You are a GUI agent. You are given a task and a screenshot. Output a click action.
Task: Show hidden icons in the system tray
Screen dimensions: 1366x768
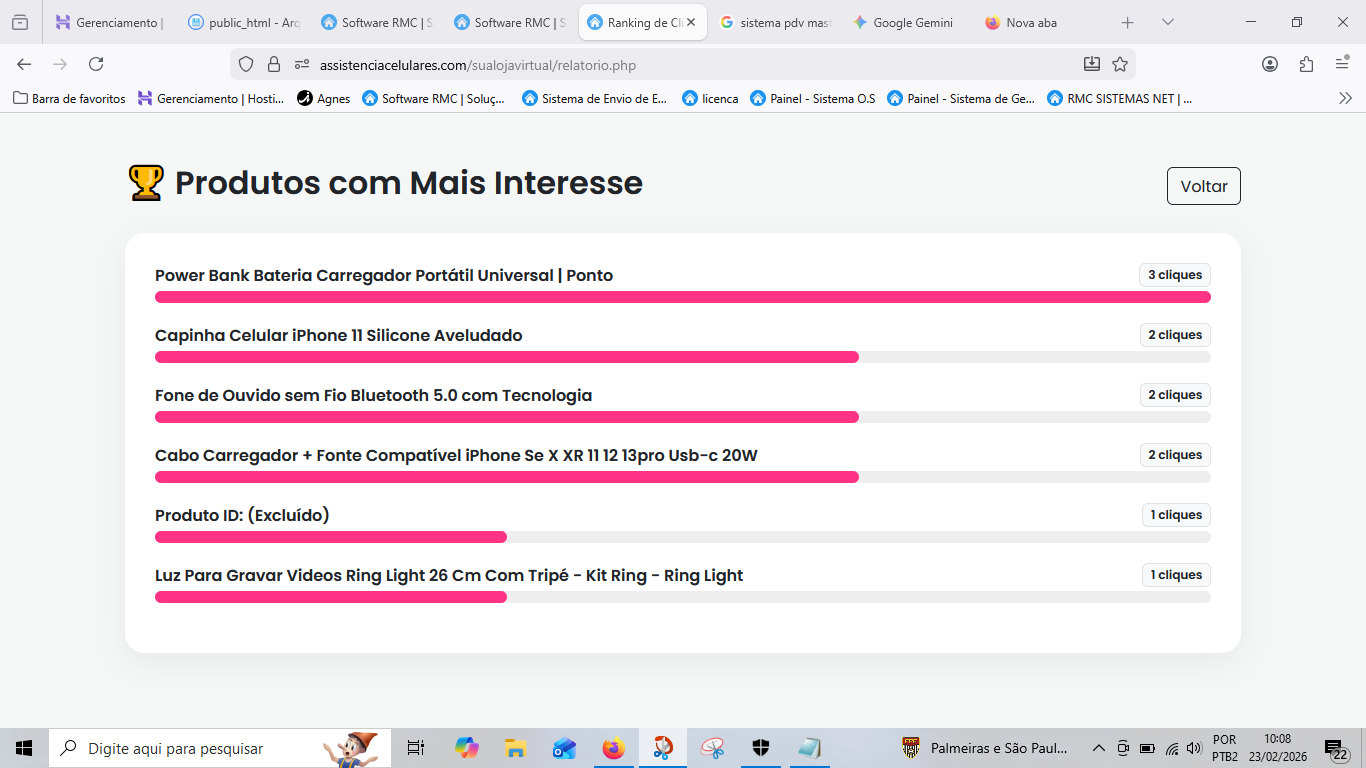[1098, 747]
